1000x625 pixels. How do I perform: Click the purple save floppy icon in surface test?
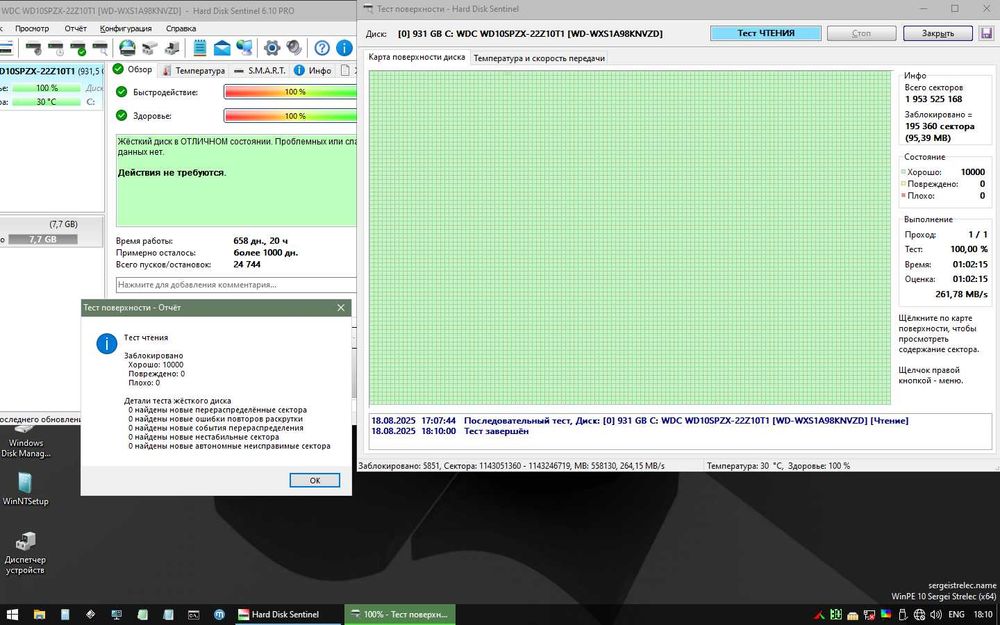pos(986,33)
